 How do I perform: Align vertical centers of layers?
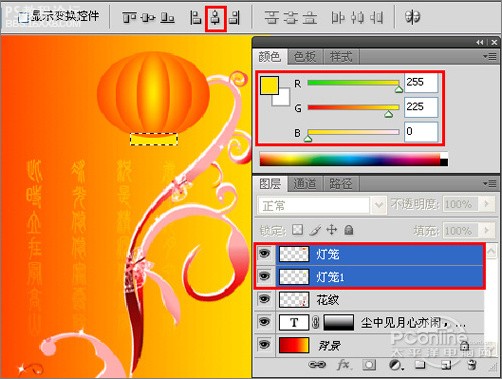tap(148, 17)
